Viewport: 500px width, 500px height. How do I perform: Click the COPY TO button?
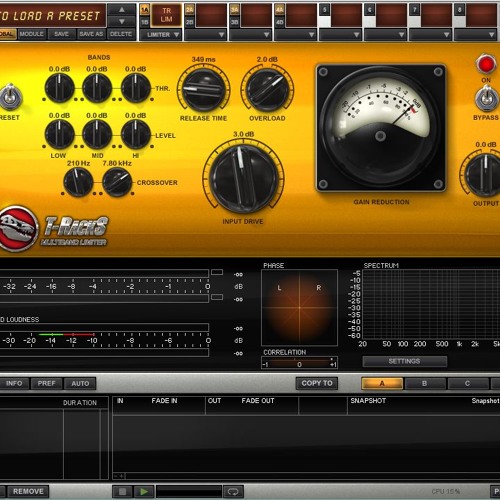tap(317, 383)
